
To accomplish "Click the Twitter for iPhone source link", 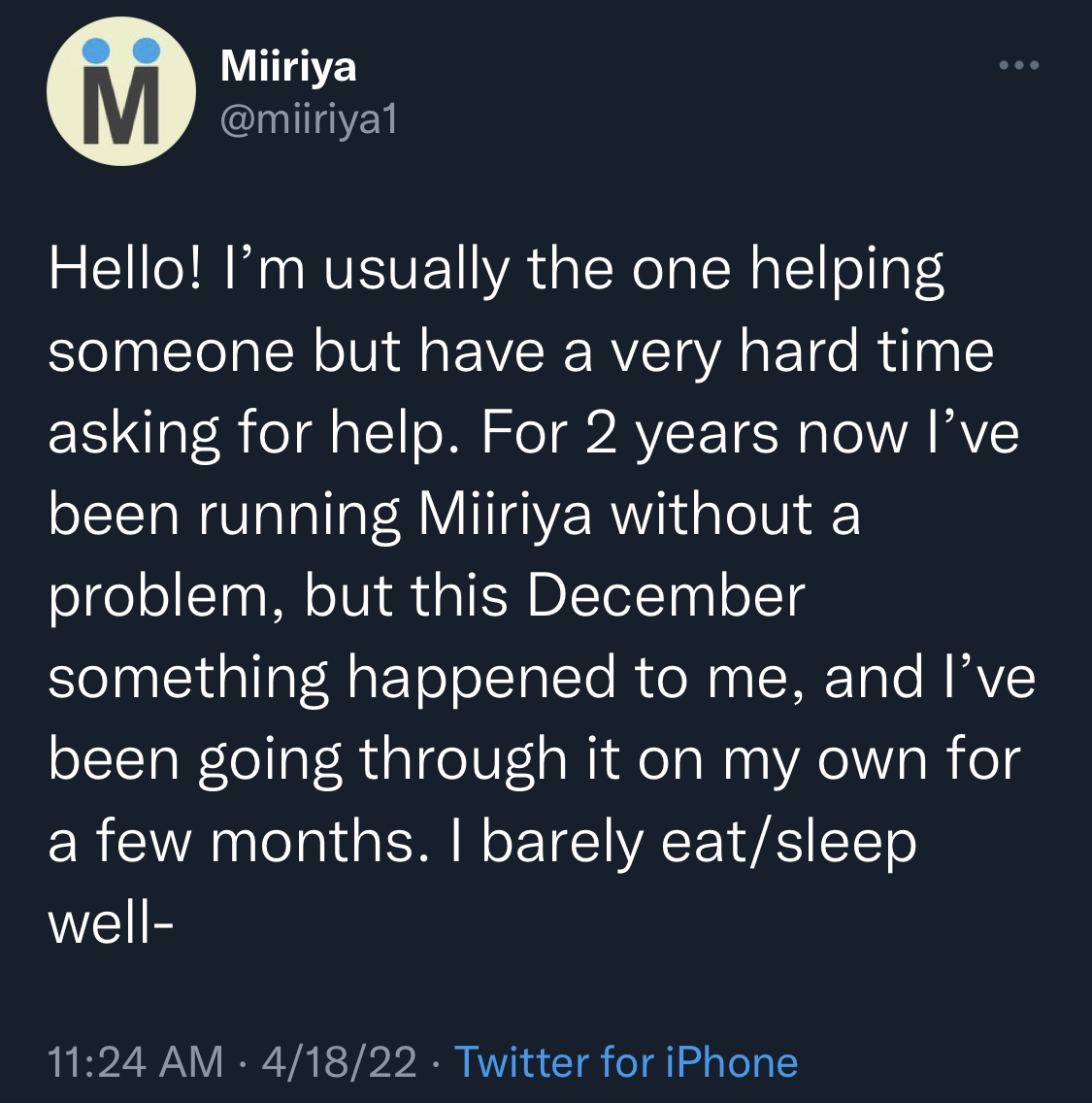I will tap(626, 1061).
